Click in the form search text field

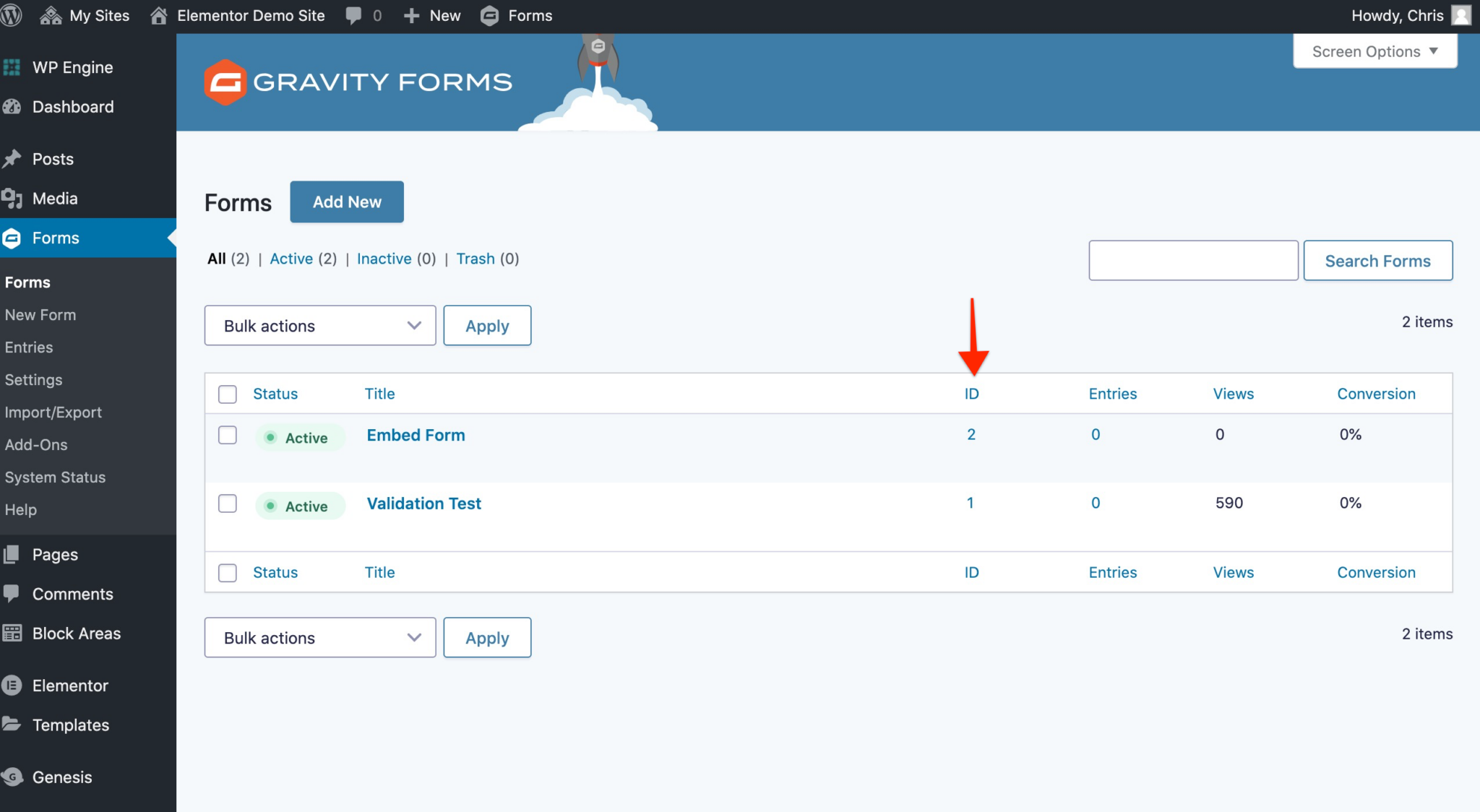[x=1193, y=261]
